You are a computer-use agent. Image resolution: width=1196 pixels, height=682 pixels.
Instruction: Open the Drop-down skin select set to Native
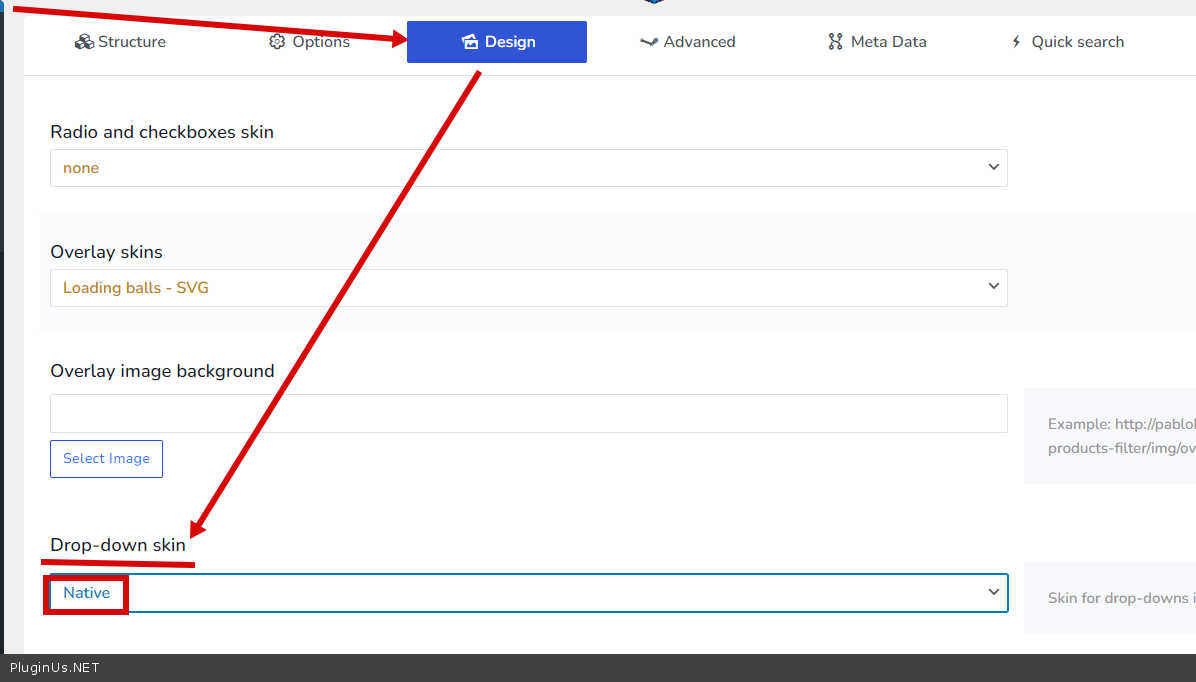click(x=528, y=593)
